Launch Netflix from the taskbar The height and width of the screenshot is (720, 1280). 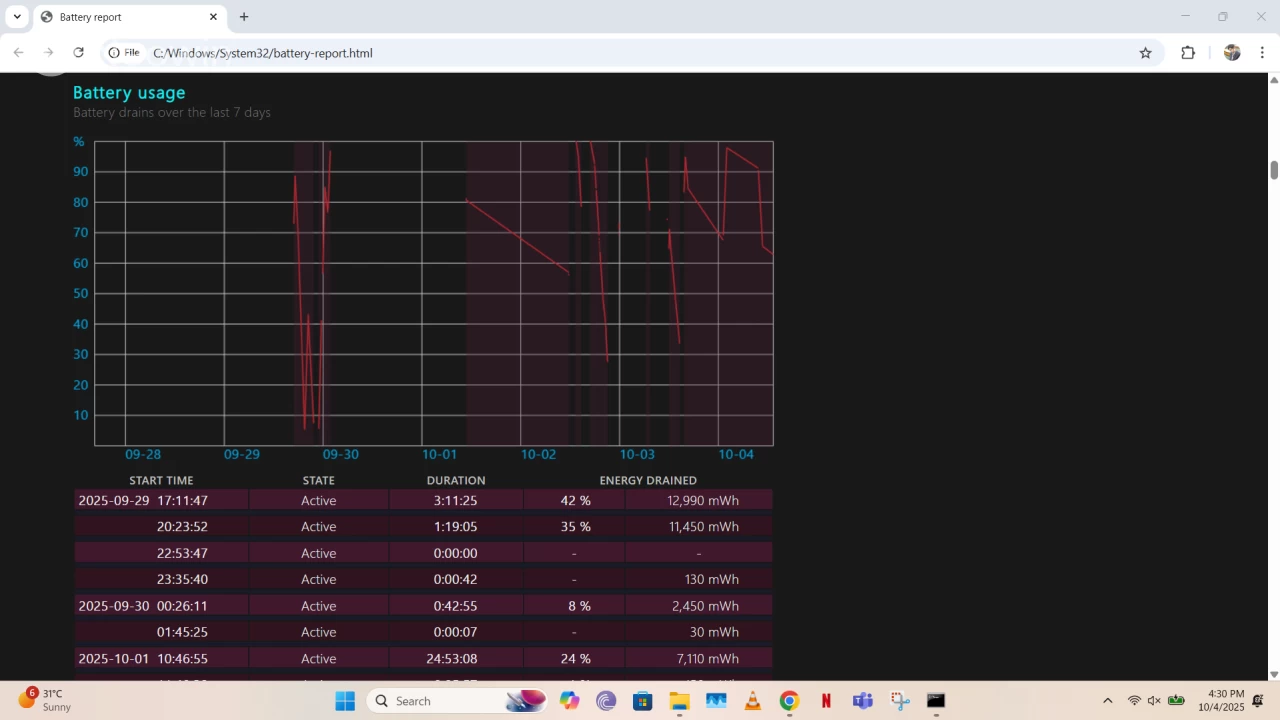coord(826,701)
